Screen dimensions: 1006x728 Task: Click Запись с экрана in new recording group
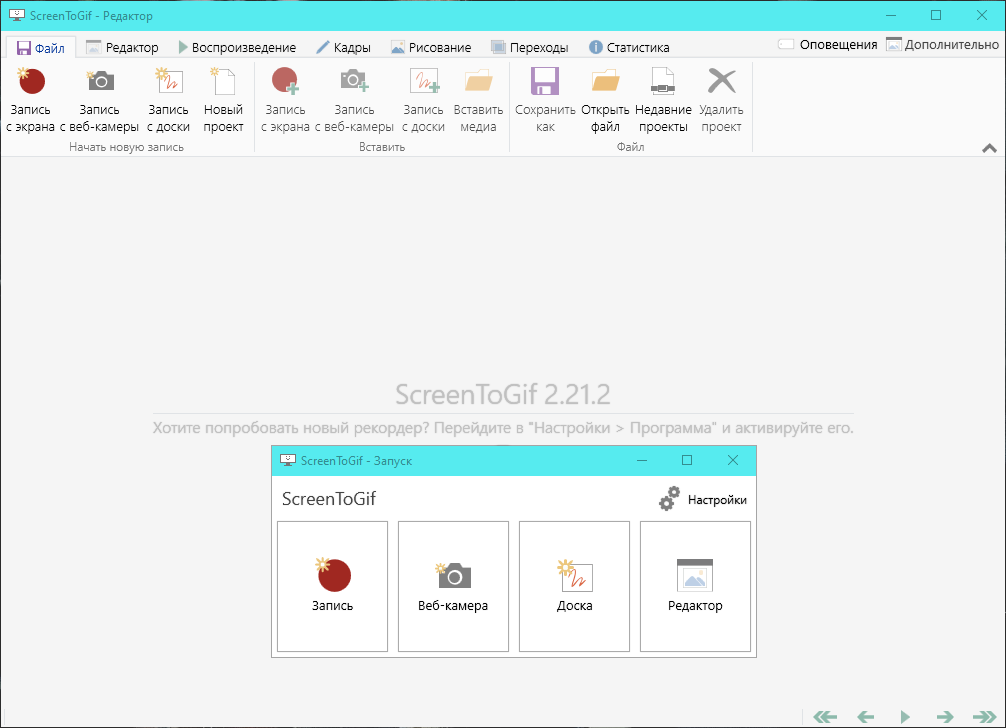click(x=30, y=100)
